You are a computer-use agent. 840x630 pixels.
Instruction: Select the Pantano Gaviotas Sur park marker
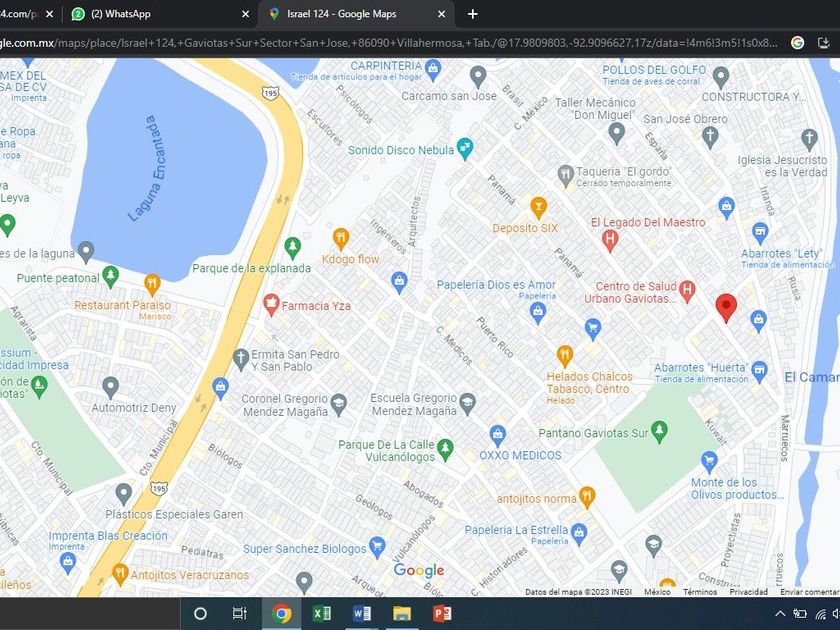[x=659, y=432]
